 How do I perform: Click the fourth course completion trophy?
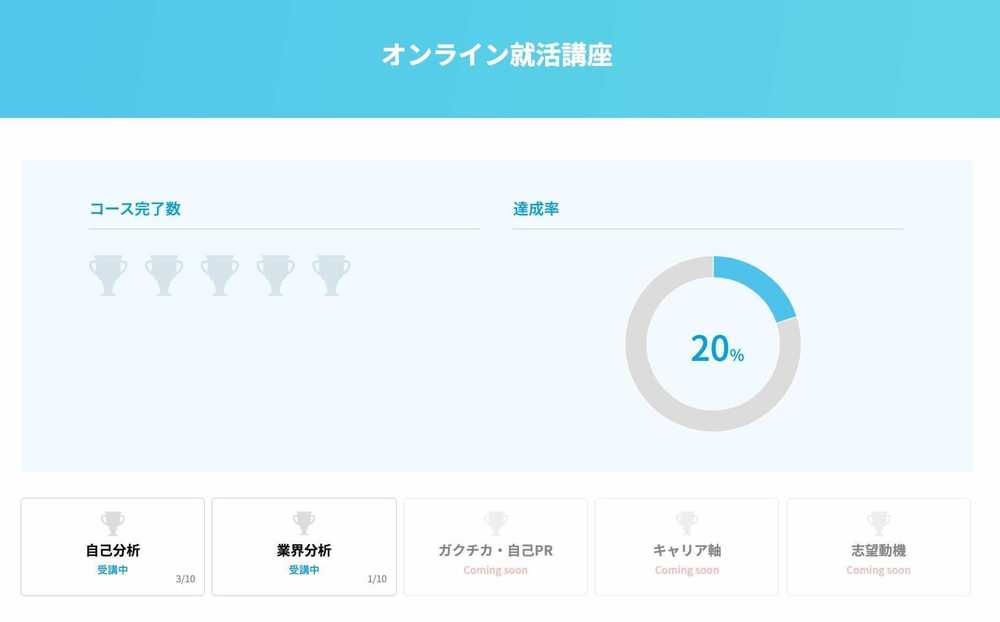coord(276,275)
